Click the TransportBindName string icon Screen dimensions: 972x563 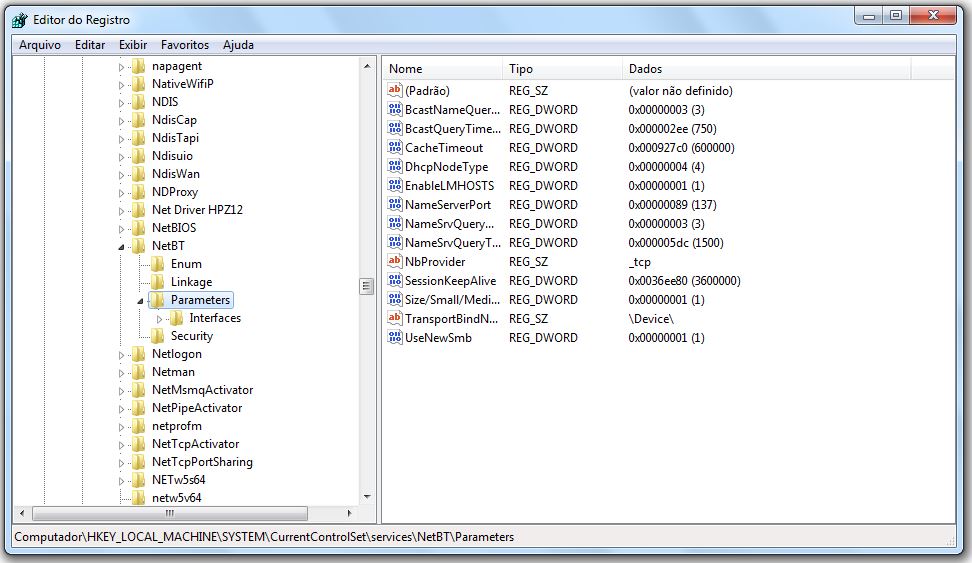click(x=394, y=319)
